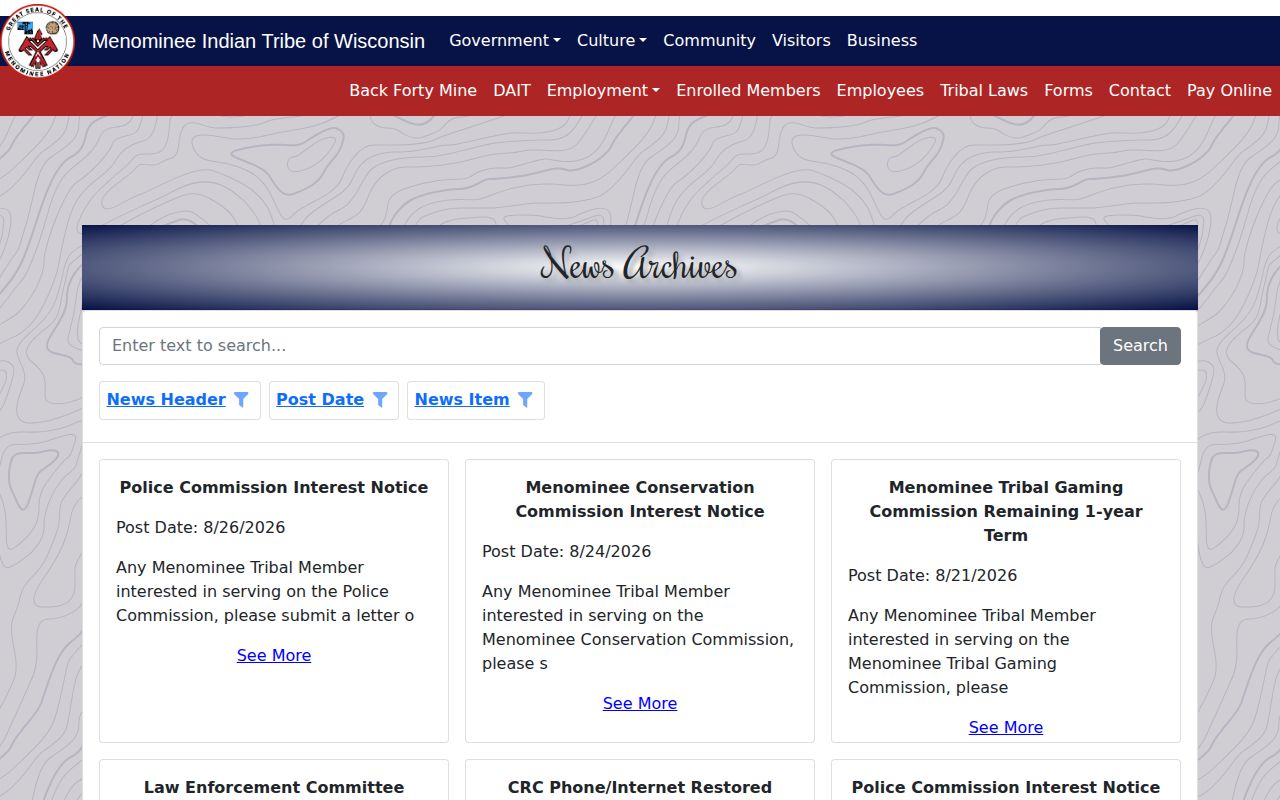
Task: Click the CRC Phone/Internet Restored card title
Action: tap(640, 787)
